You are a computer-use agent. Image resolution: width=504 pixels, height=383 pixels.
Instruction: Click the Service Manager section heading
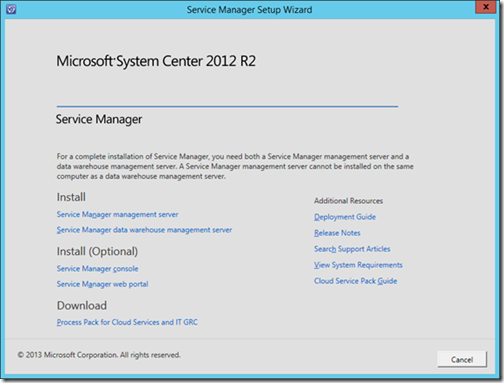point(99,119)
